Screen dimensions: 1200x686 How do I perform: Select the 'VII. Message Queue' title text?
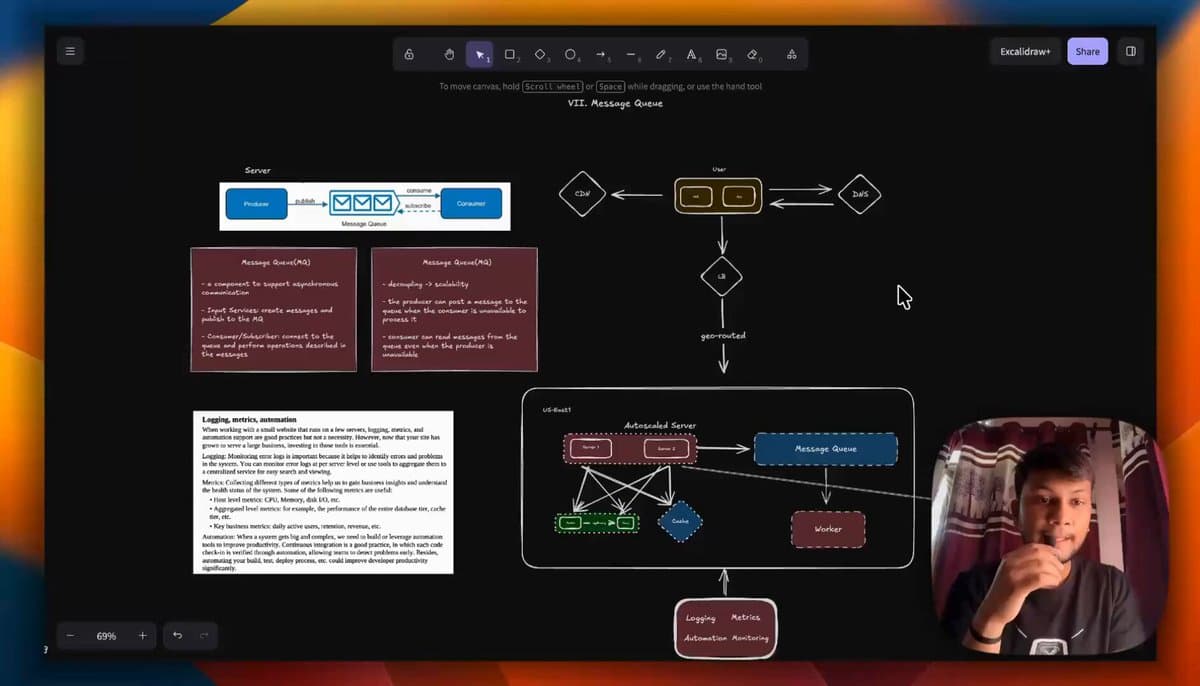615,103
